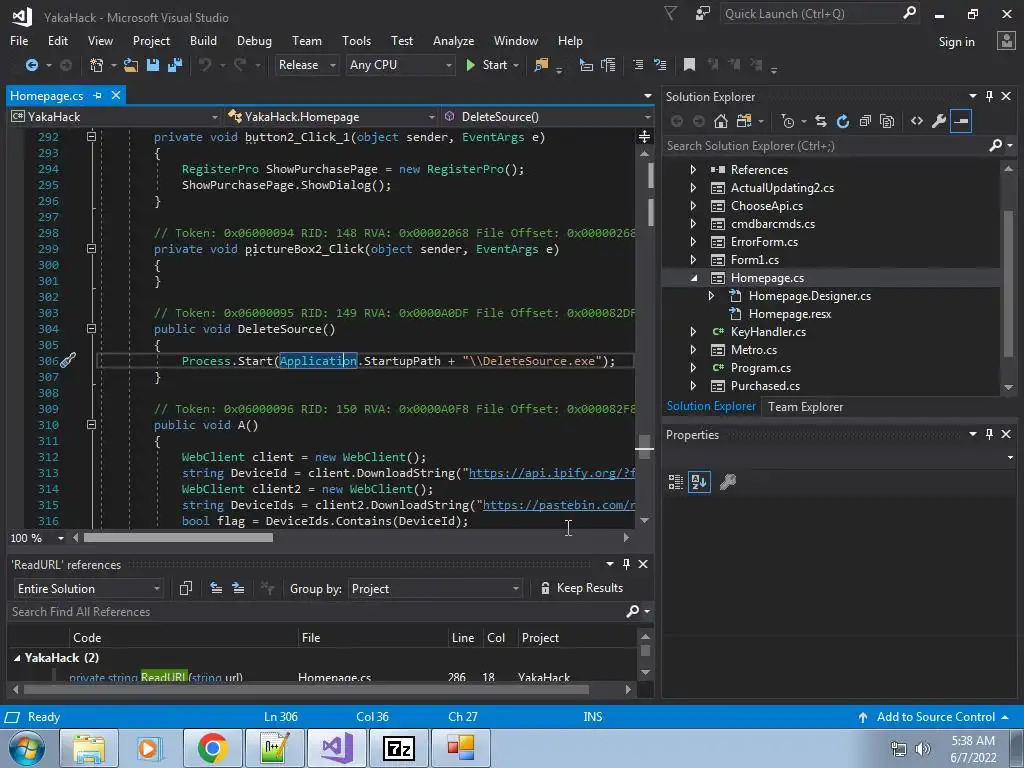Go to previous location in references panel

(x=216, y=588)
